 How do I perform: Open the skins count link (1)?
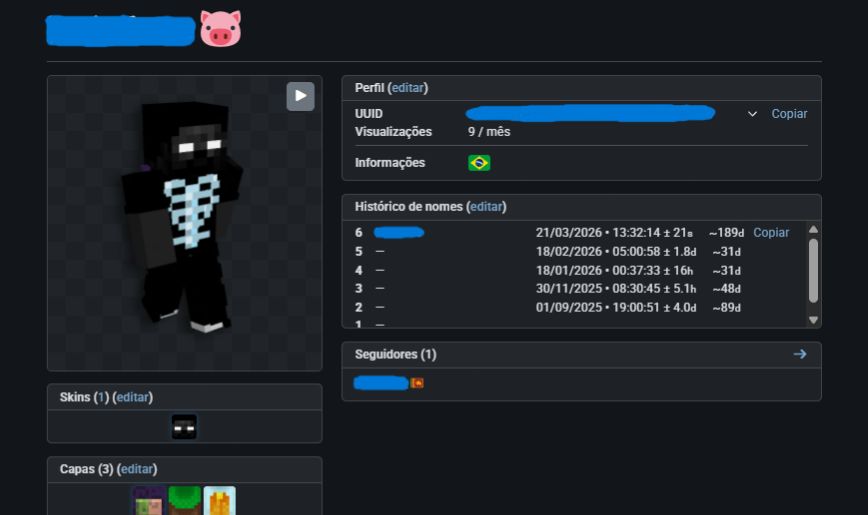101,397
